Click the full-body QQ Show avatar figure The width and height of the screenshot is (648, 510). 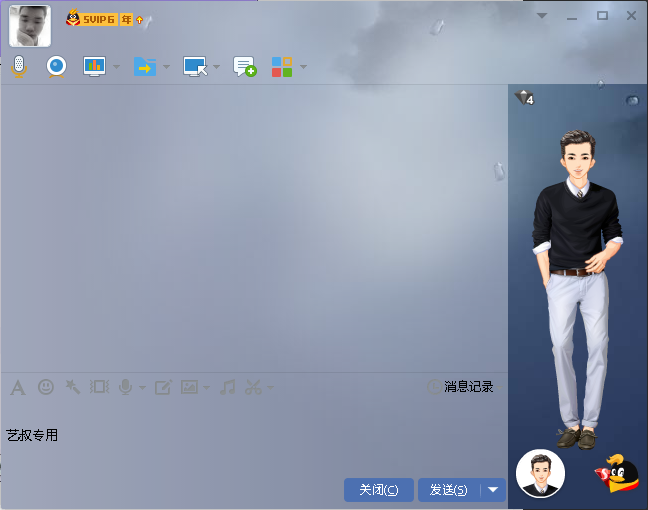577,289
